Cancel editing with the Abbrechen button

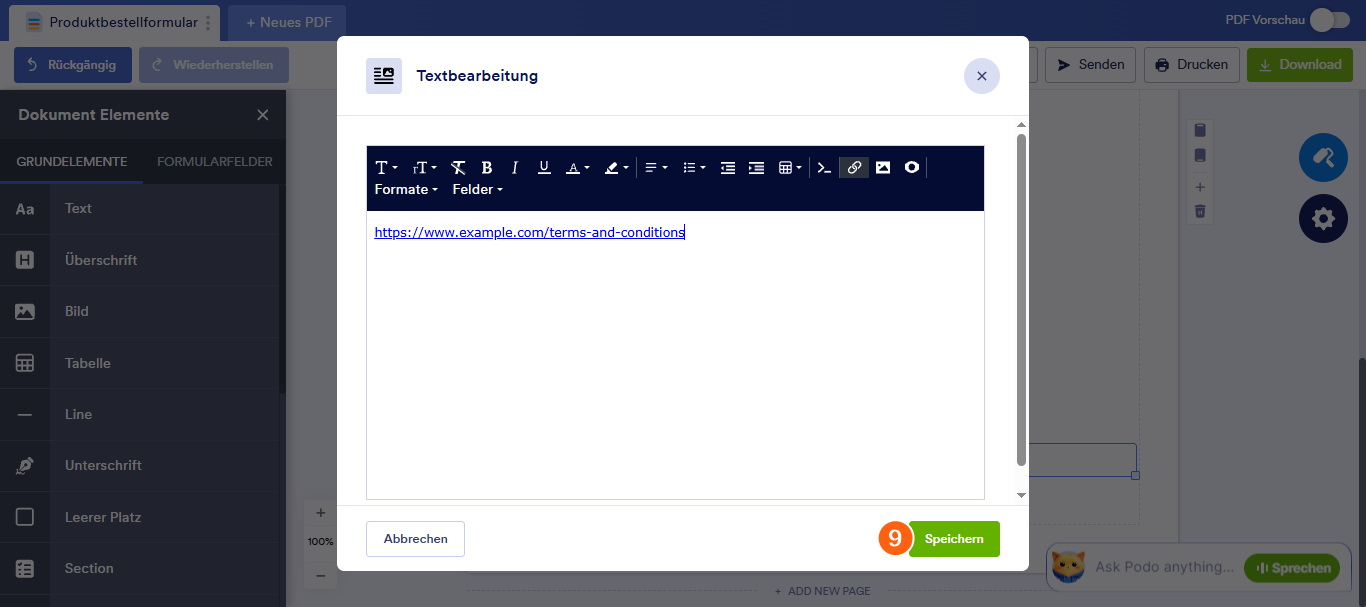coord(416,538)
